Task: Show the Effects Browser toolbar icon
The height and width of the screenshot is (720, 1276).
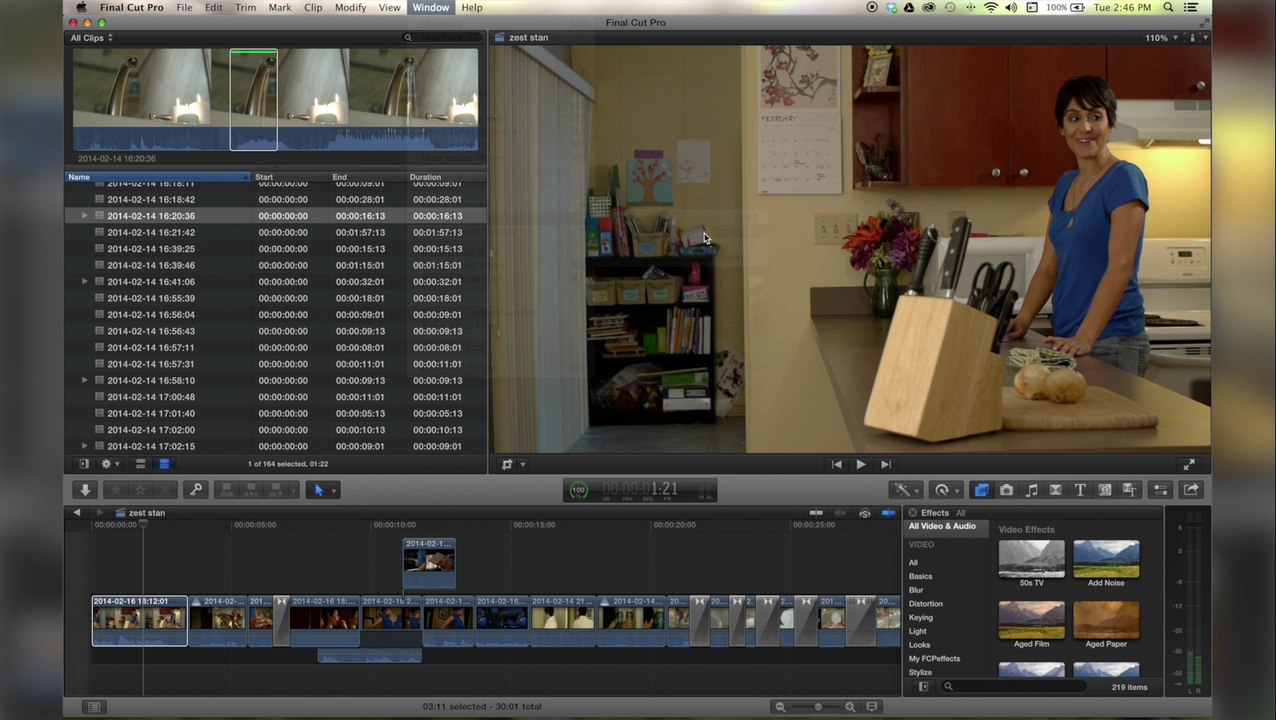Action: 981,490
